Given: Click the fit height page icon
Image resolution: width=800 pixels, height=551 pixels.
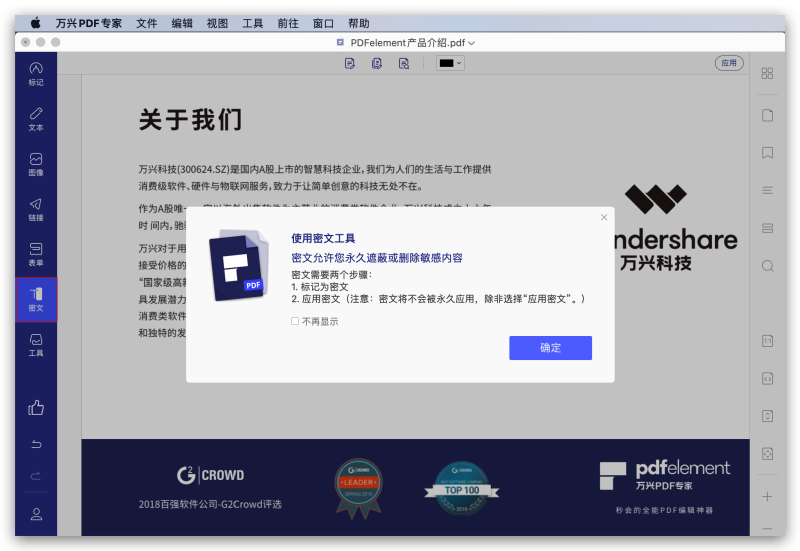Looking at the screenshot, I should pos(767,416).
